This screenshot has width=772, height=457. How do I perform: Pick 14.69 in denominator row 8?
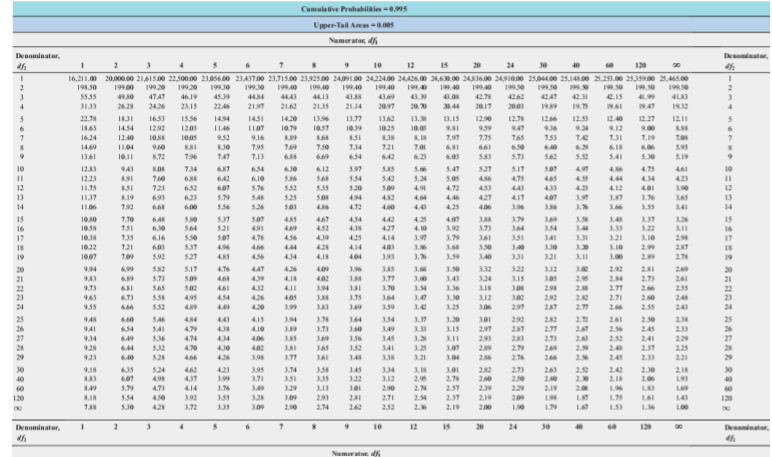[88, 147]
